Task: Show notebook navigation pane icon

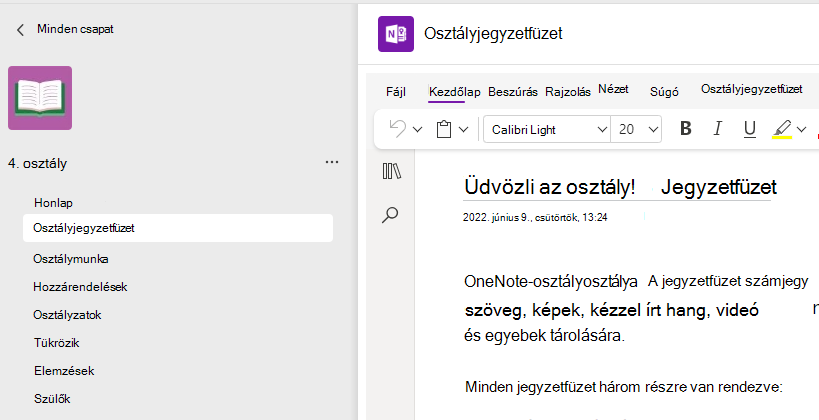Action: pos(392,171)
